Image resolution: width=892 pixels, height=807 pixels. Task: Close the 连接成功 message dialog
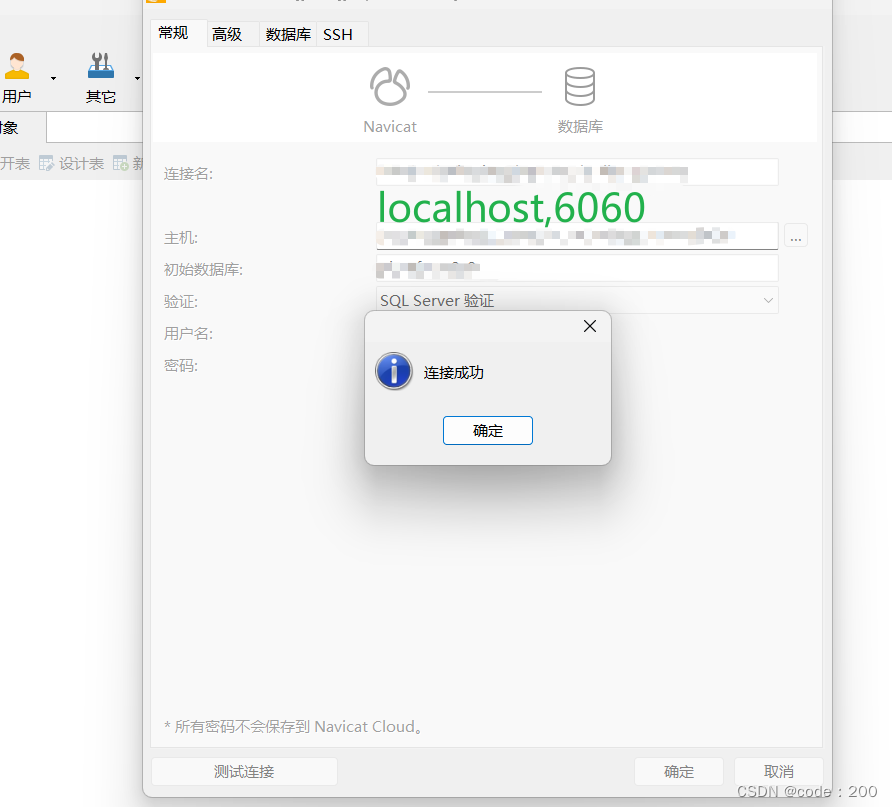(590, 326)
